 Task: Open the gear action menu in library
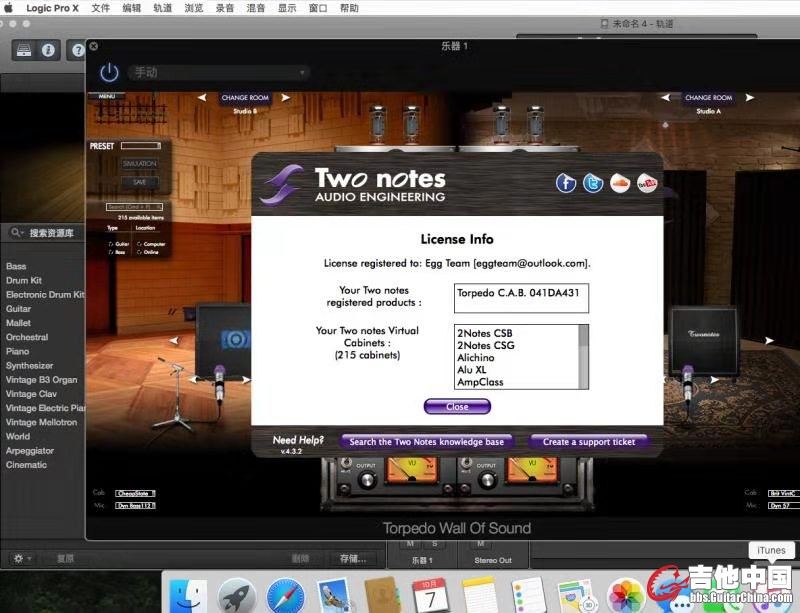tap(21, 558)
